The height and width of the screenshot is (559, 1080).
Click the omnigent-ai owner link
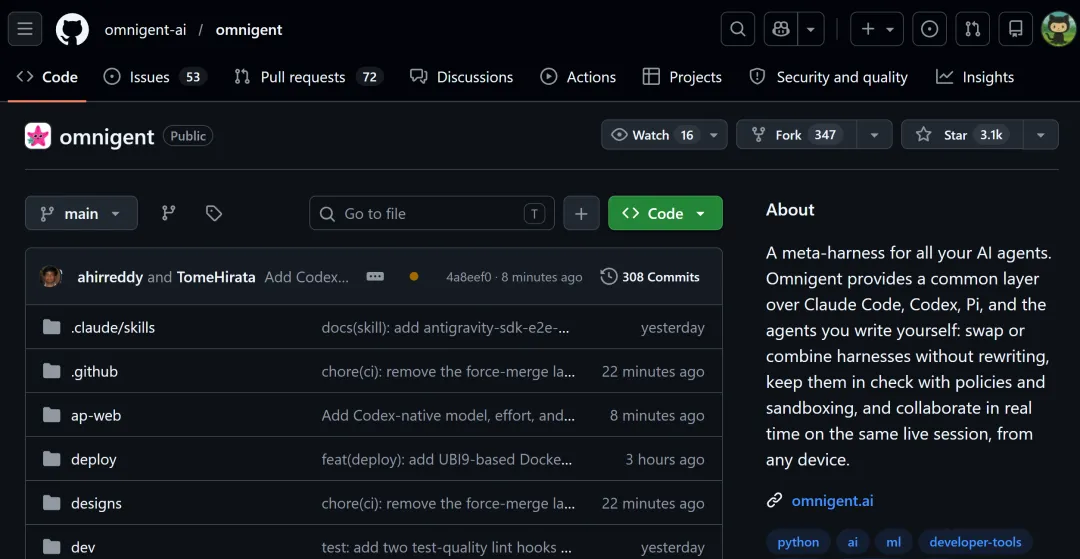[x=145, y=30]
